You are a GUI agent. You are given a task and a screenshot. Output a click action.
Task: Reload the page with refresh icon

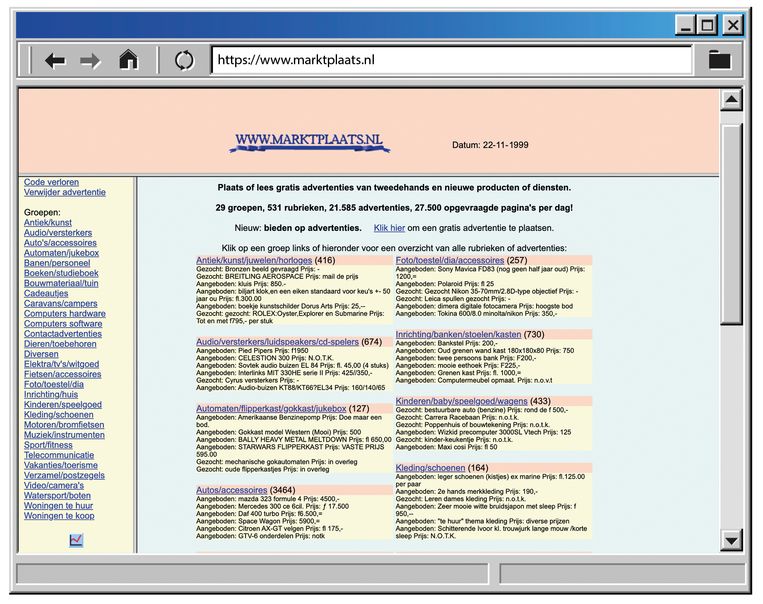[x=184, y=60]
